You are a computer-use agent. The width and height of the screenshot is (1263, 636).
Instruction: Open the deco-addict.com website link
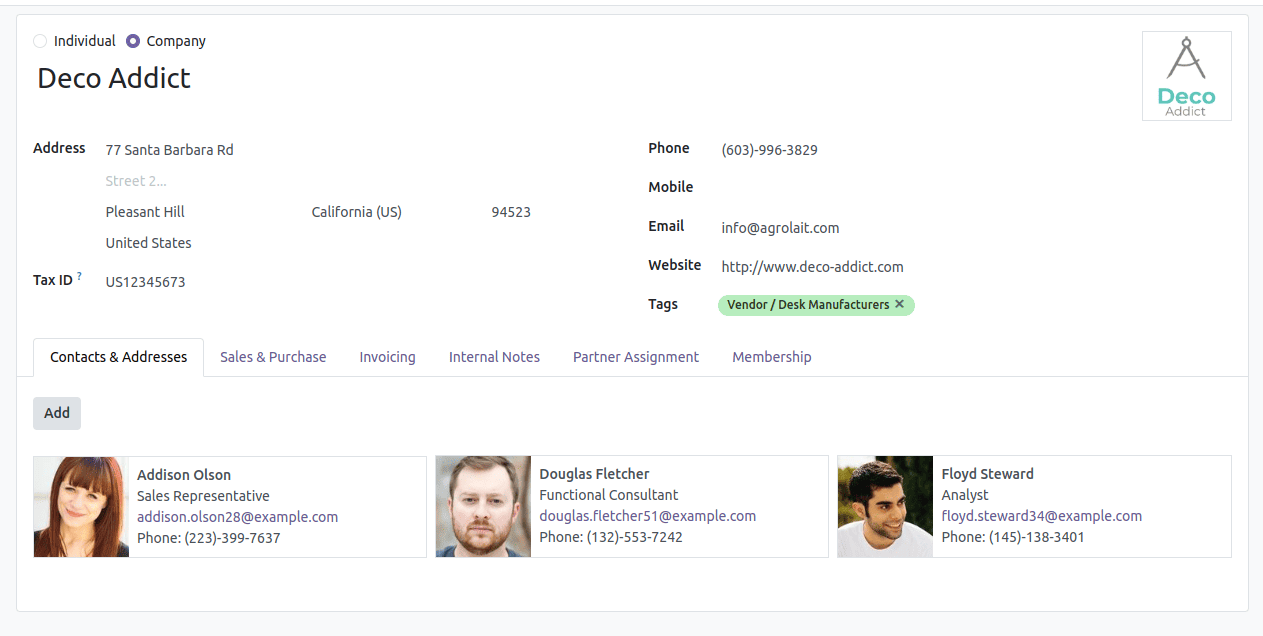(x=812, y=266)
